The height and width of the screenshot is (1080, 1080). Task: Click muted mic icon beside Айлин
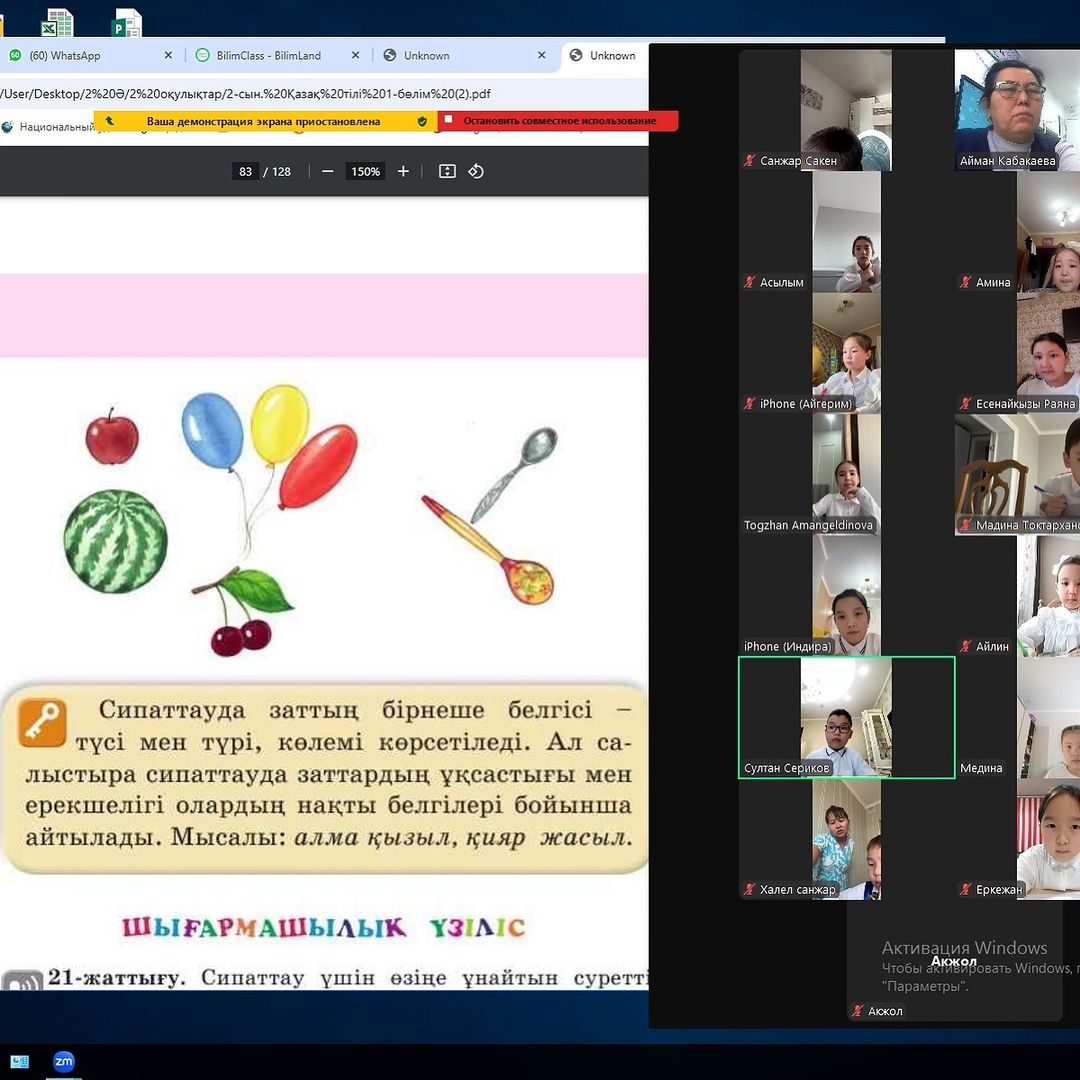(x=966, y=646)
